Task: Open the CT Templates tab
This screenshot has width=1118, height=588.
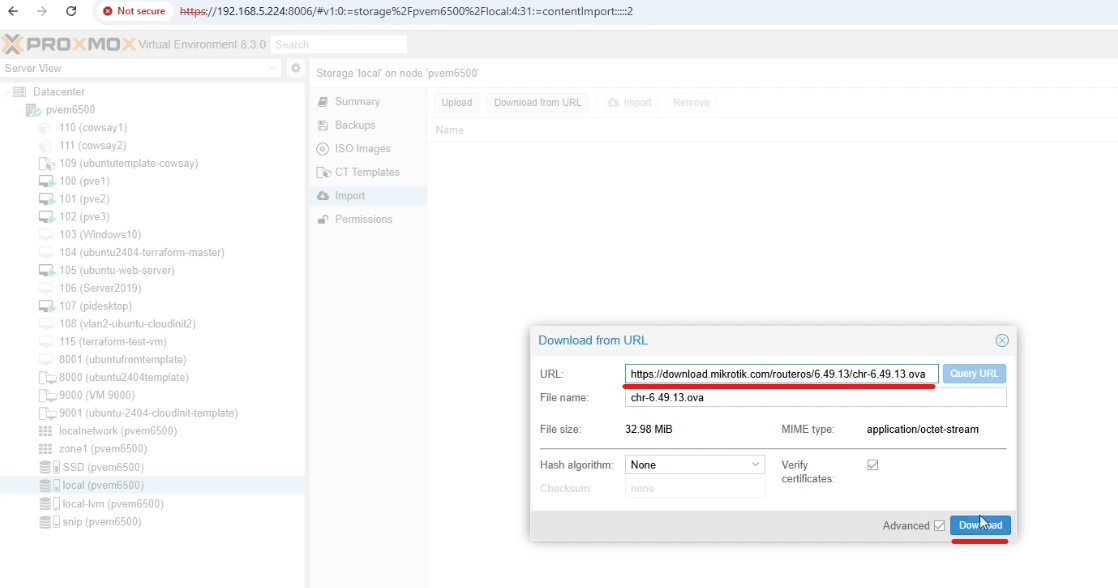Action: (x=368, y=172)
